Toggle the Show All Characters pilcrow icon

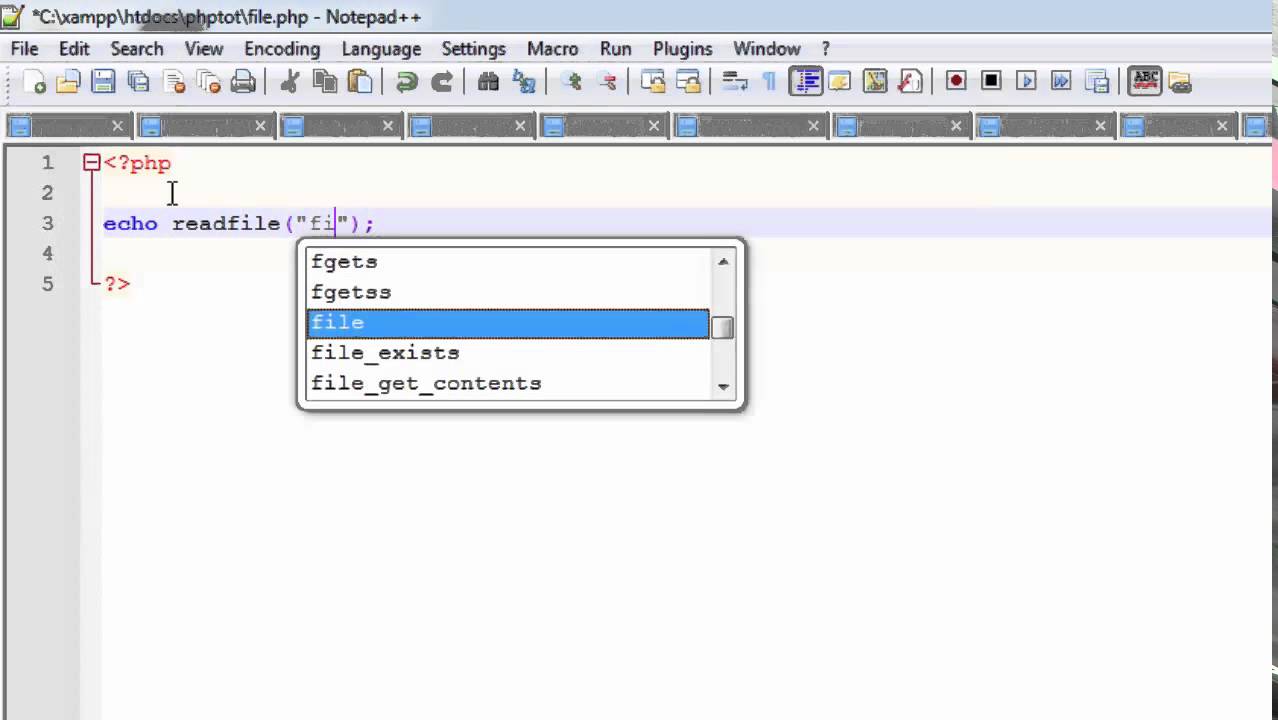[769, 82]
